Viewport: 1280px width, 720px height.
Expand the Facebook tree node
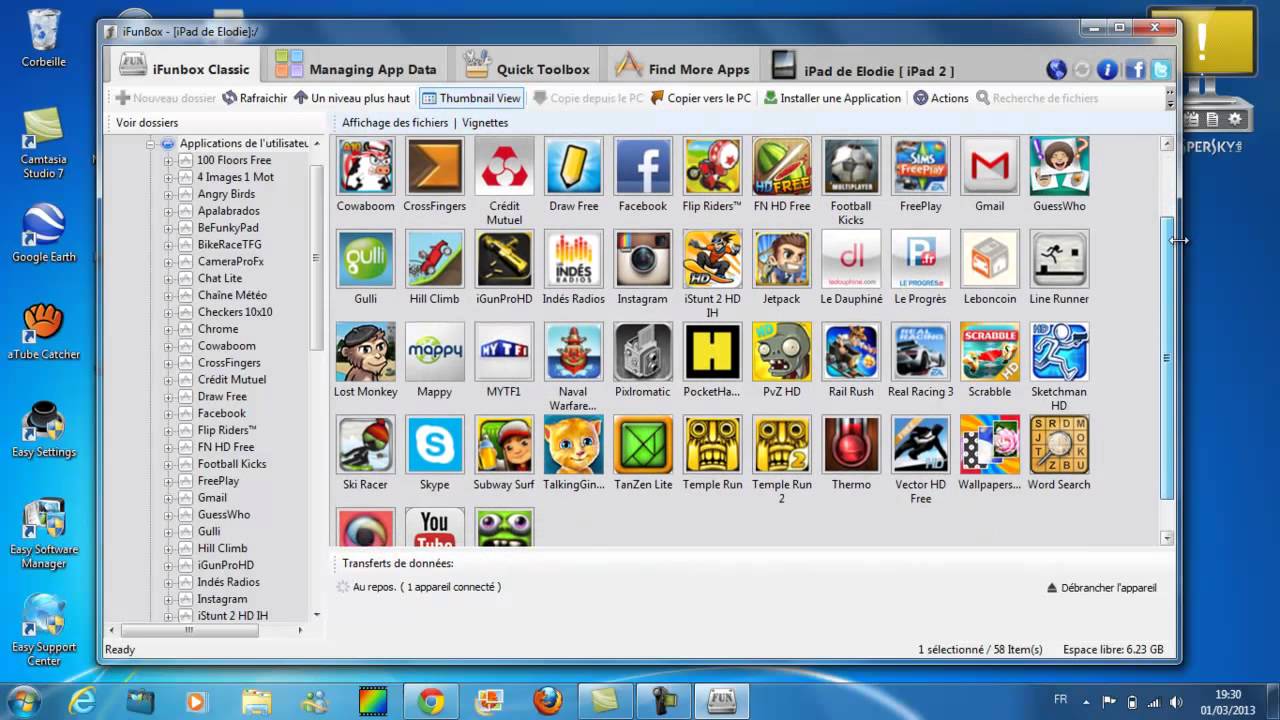tap(168, 413)
